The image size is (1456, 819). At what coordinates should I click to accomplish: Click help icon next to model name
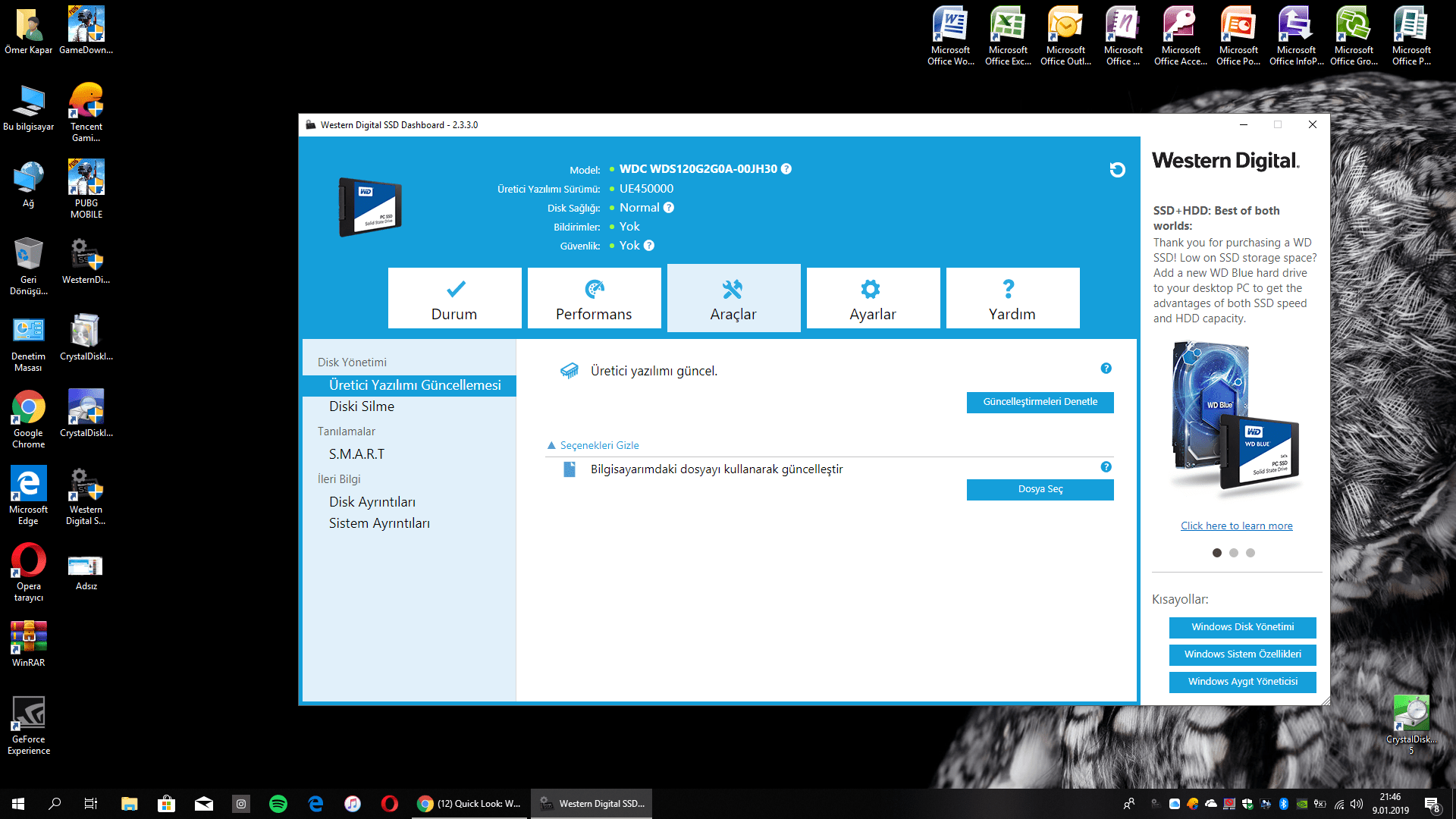[x=786, y=169]
